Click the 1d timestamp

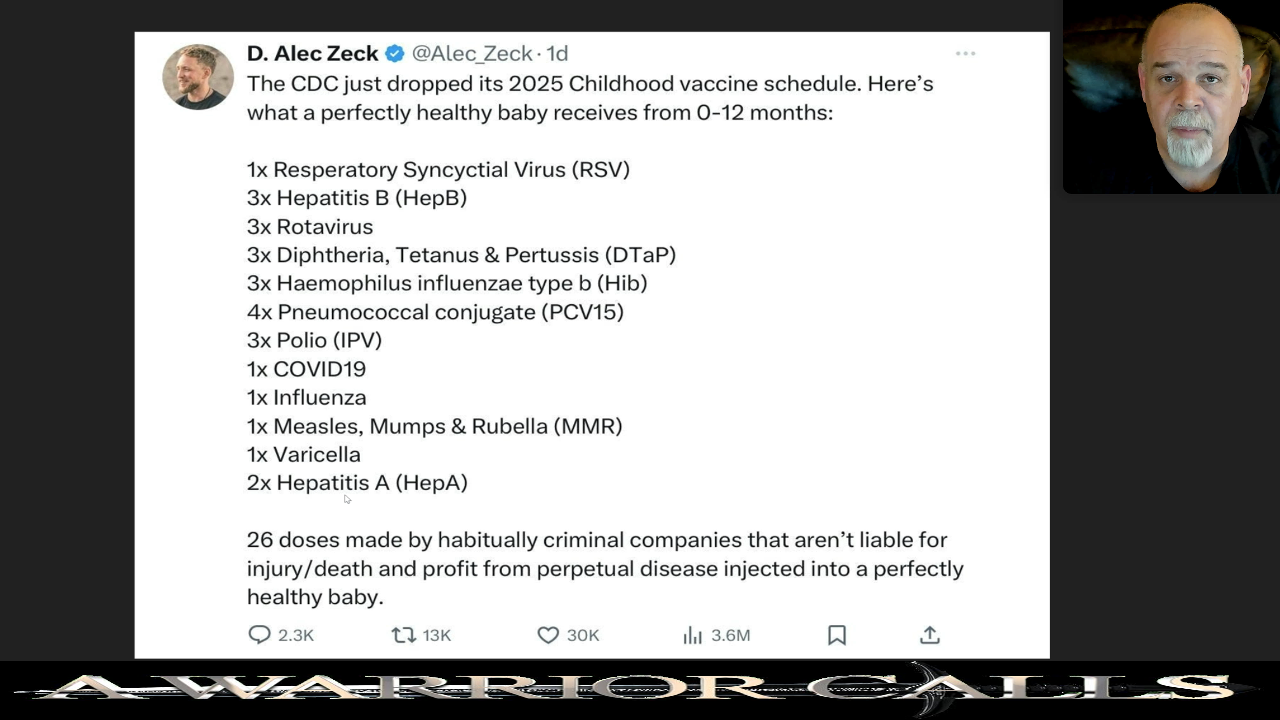click(557, 53)
